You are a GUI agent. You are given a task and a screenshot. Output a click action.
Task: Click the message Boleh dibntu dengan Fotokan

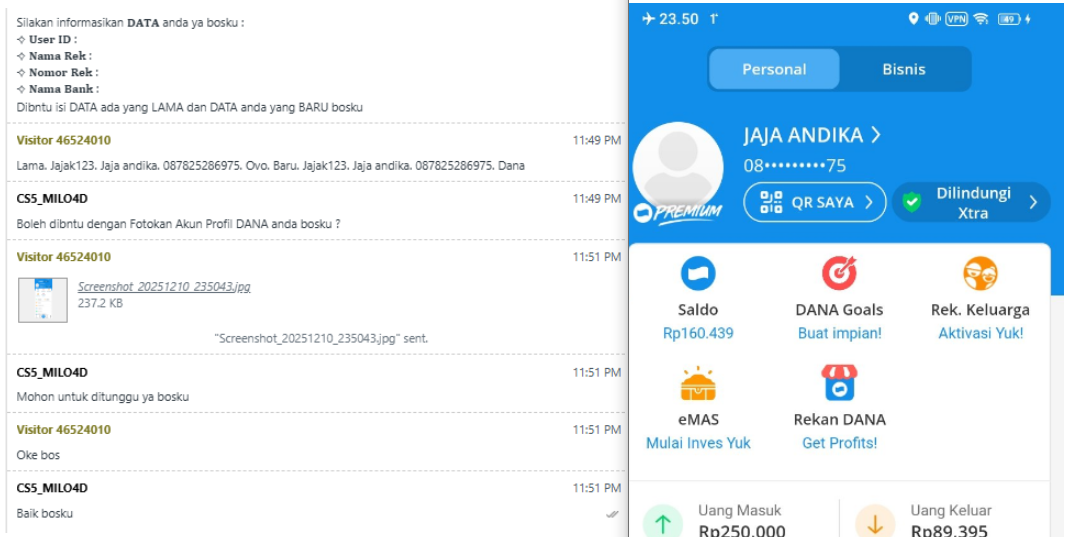click(x=178, y=224)
